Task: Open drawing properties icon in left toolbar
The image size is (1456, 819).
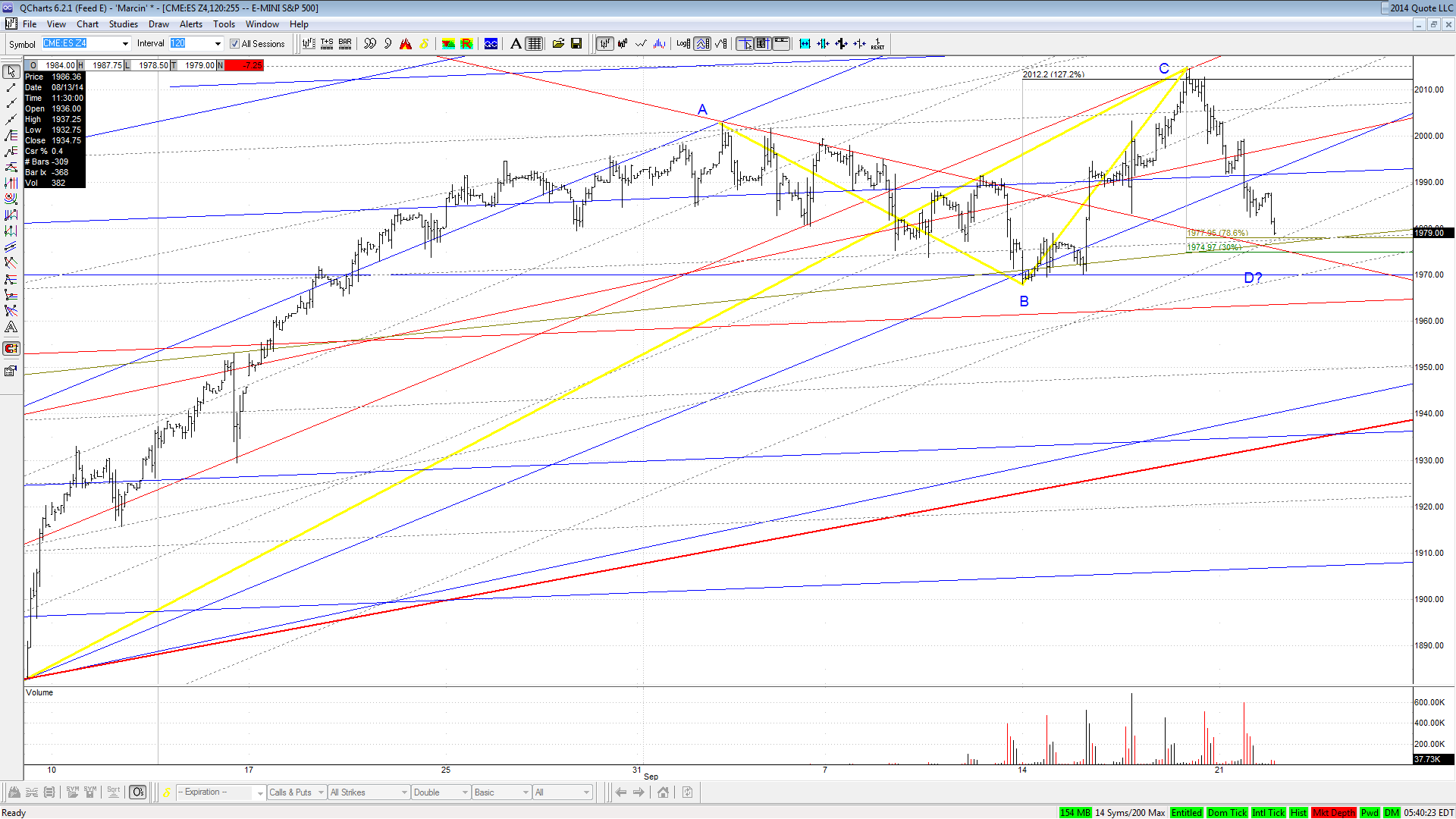Action: (x=11, y=371)
